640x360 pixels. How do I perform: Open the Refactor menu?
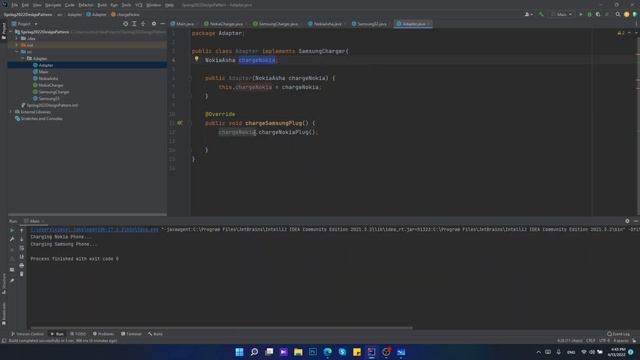(x=86, y=5)
